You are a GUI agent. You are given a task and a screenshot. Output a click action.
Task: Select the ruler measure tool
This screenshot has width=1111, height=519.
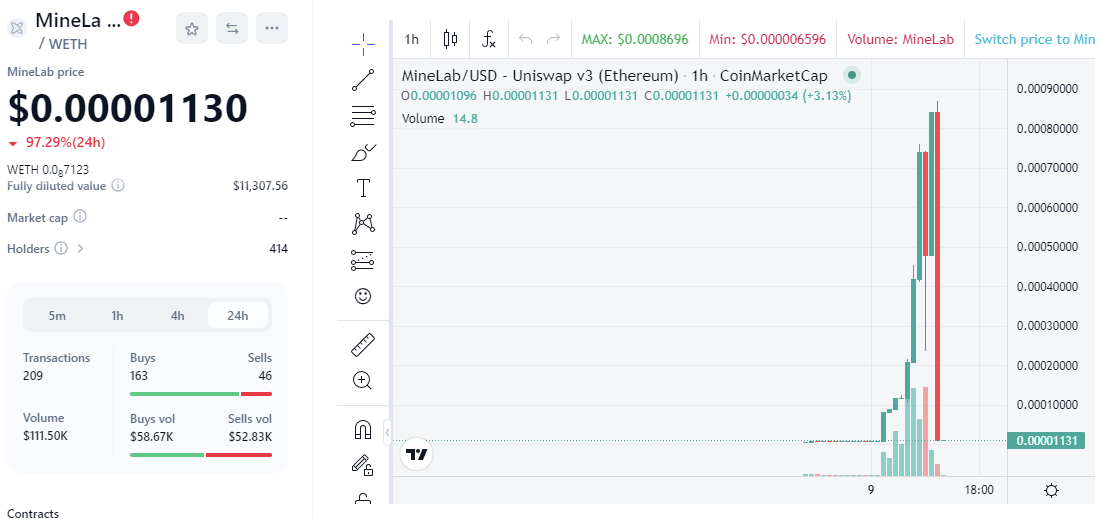point(363,345)
